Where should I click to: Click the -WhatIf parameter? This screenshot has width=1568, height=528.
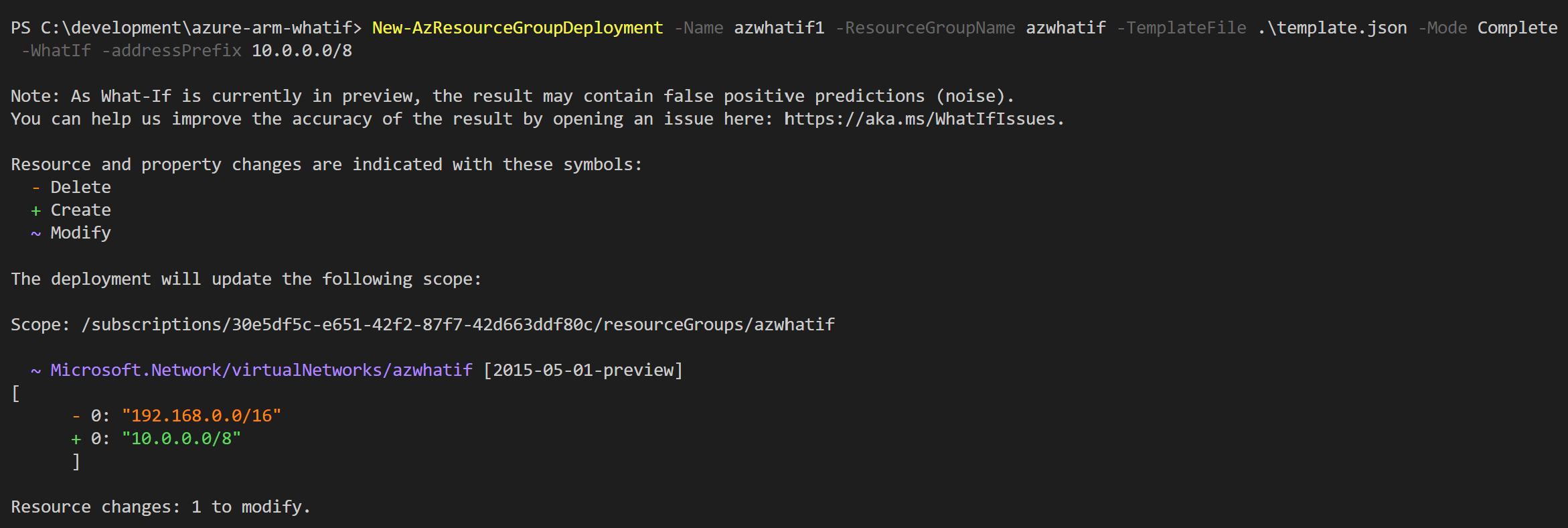point(56,51)
